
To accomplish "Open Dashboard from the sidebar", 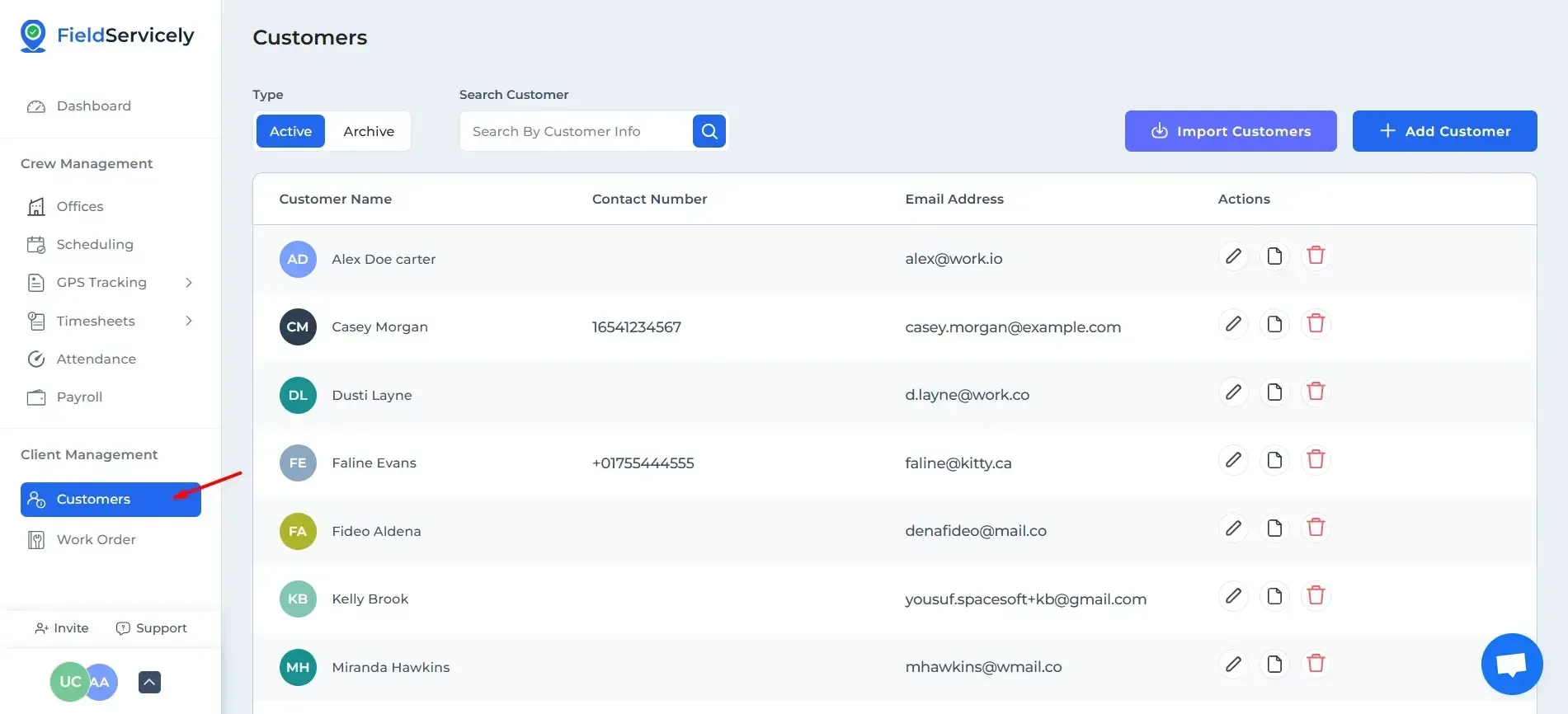I will (93, 106).
